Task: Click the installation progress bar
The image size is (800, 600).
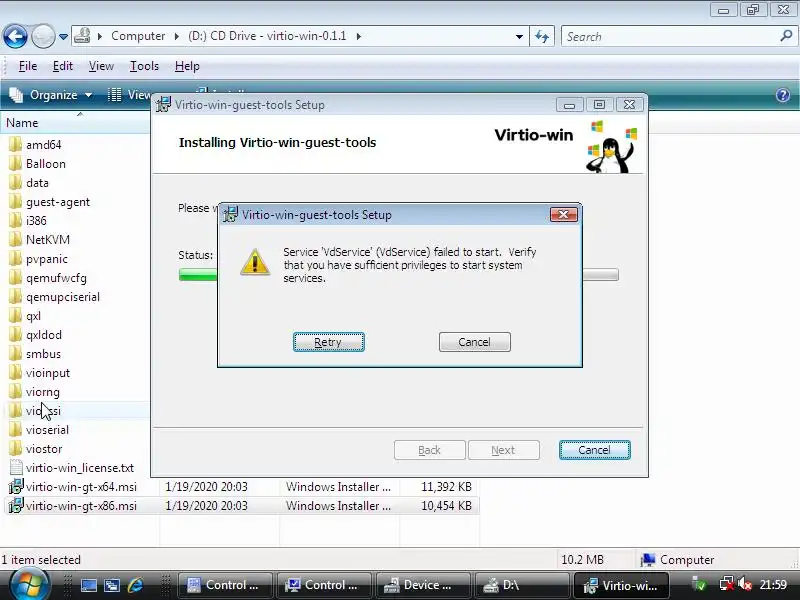Action: tap(398, 274)
